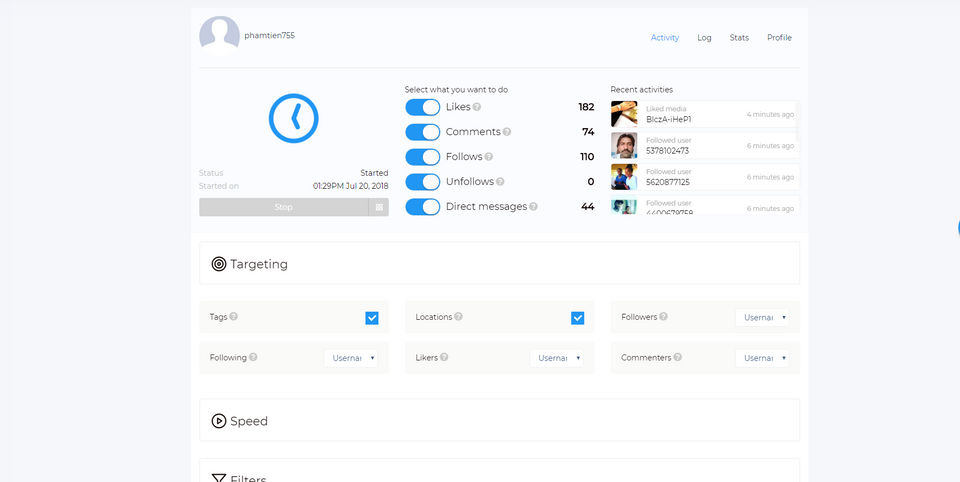Click the Unfollows count 0
Image resolution: width=960 pixels, height=482 pixels.
coord(591,182)
